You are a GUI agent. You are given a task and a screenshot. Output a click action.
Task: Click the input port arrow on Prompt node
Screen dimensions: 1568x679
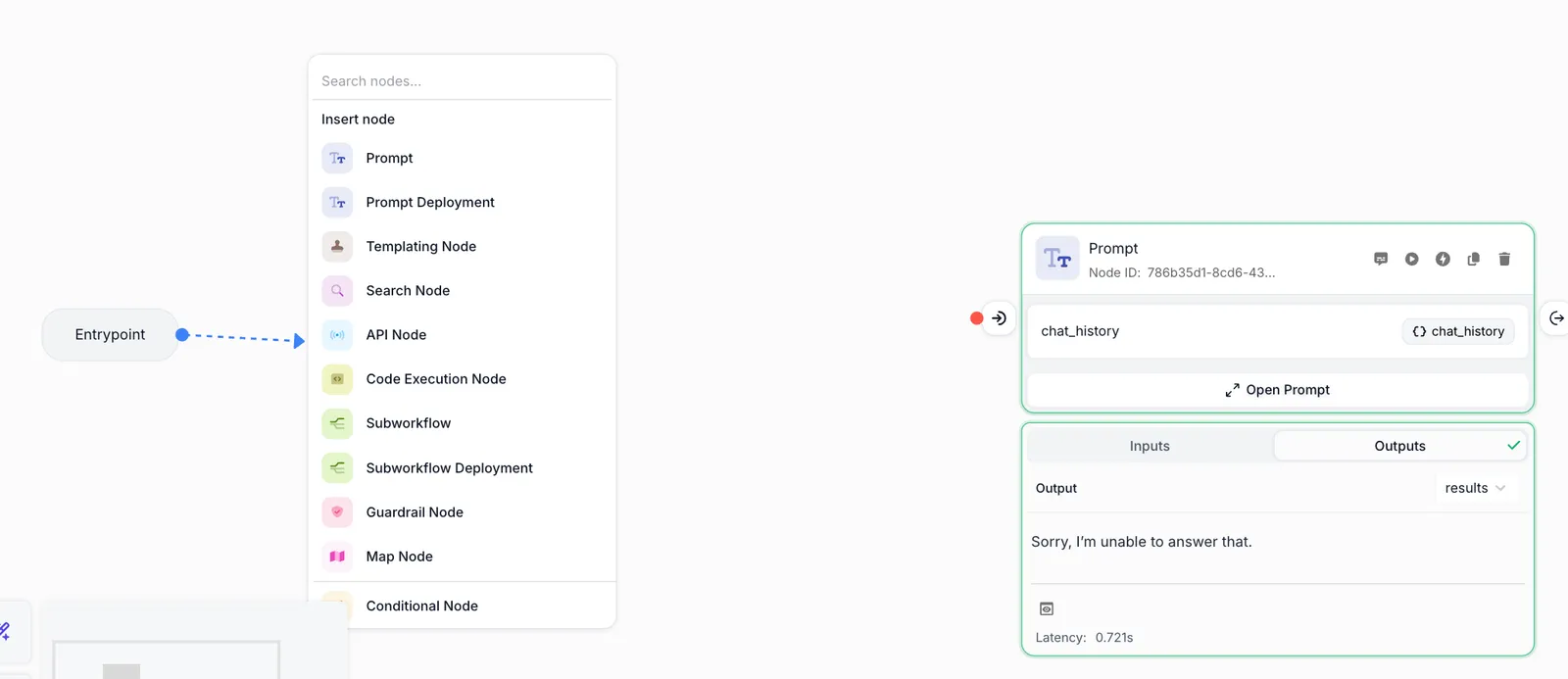point(999,317)
